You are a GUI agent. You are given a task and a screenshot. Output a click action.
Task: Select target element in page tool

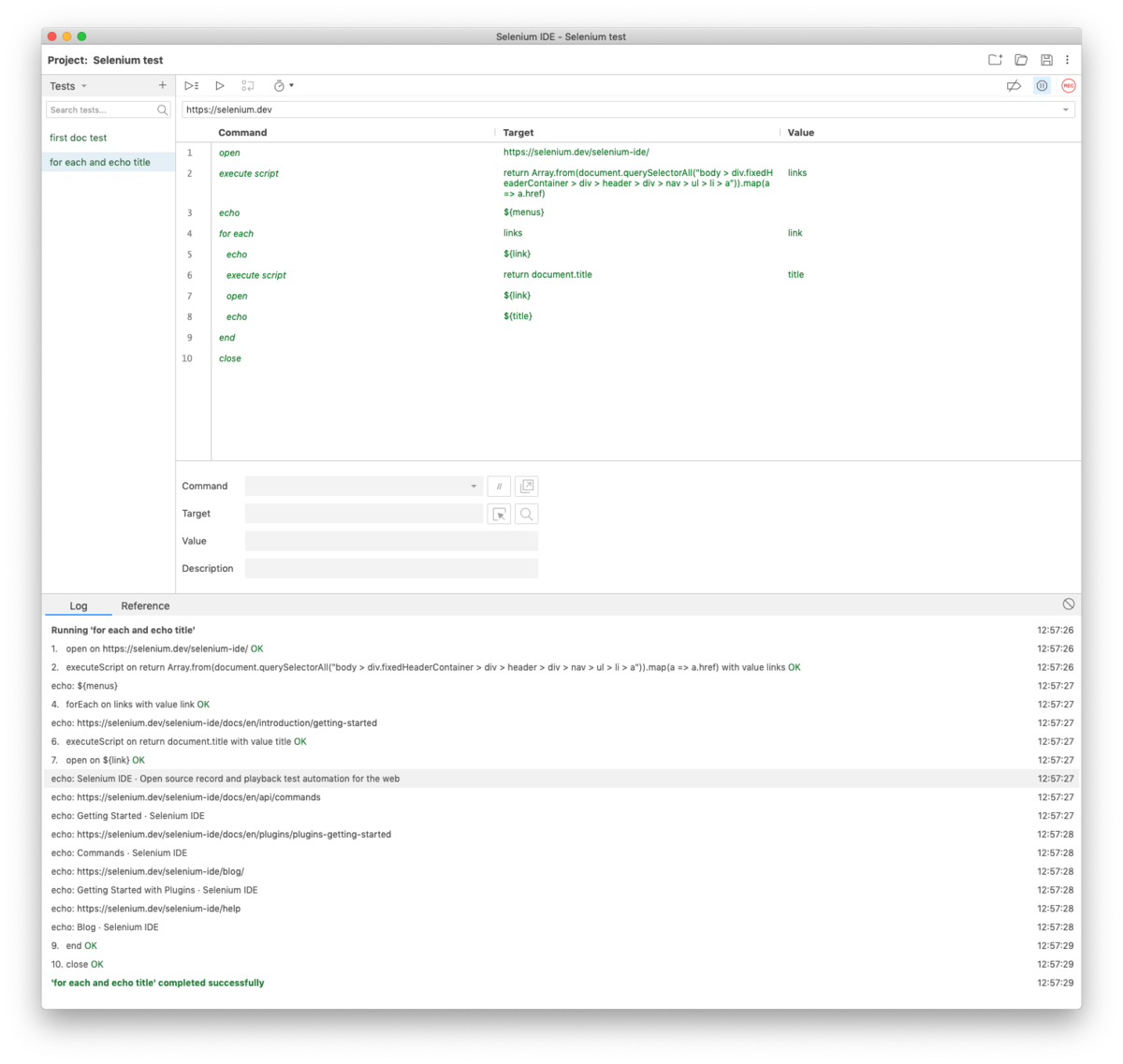(499, 513)
